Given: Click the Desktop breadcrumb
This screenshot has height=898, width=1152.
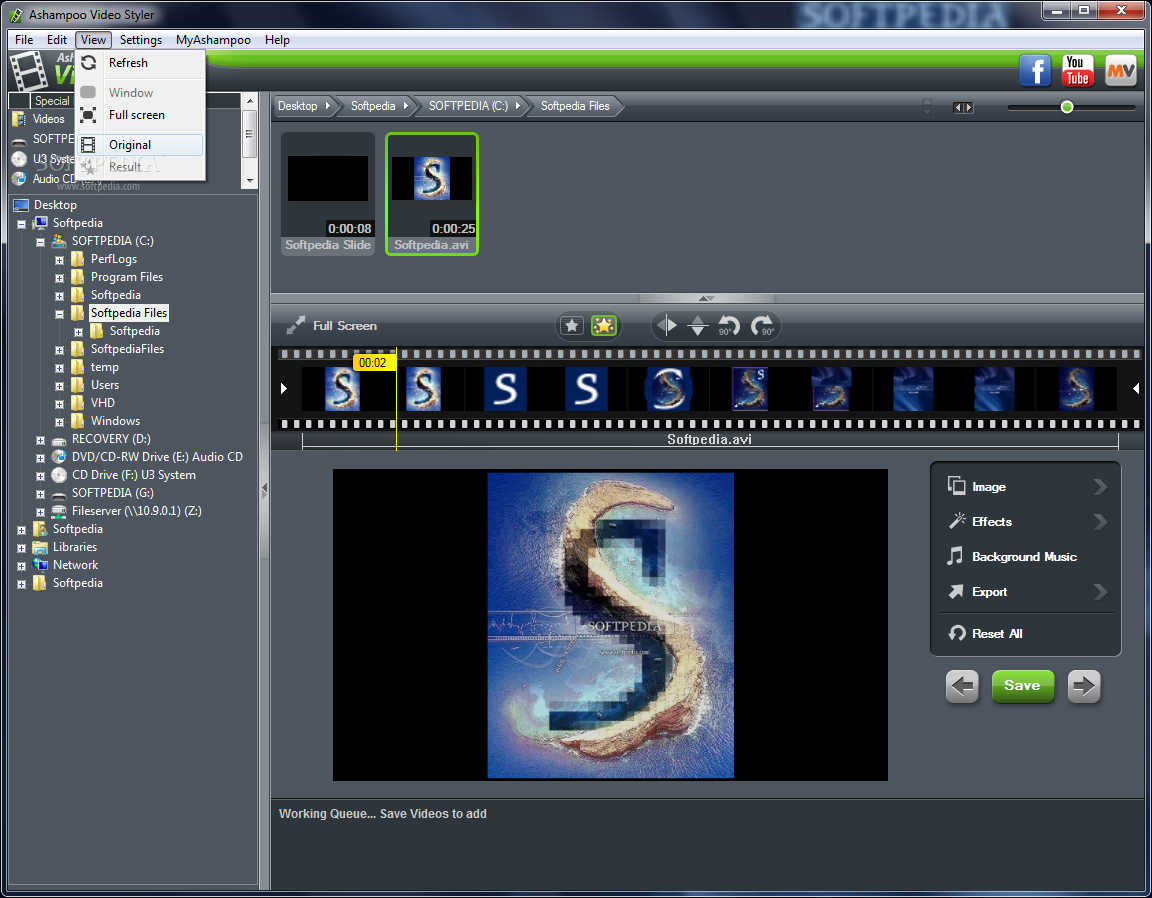Looking at the screenshot, I should pos(298,106).
